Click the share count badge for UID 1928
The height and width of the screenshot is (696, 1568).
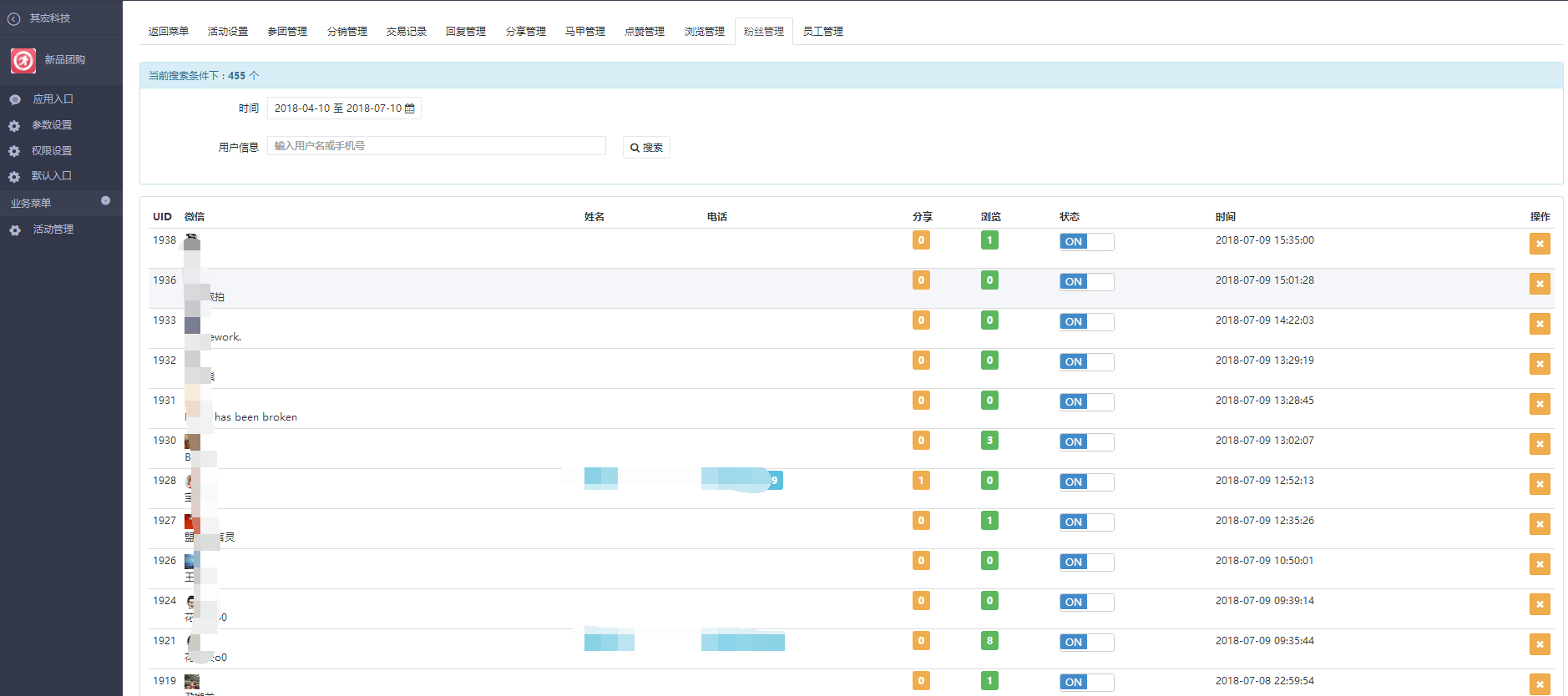[x=921, y=481]
